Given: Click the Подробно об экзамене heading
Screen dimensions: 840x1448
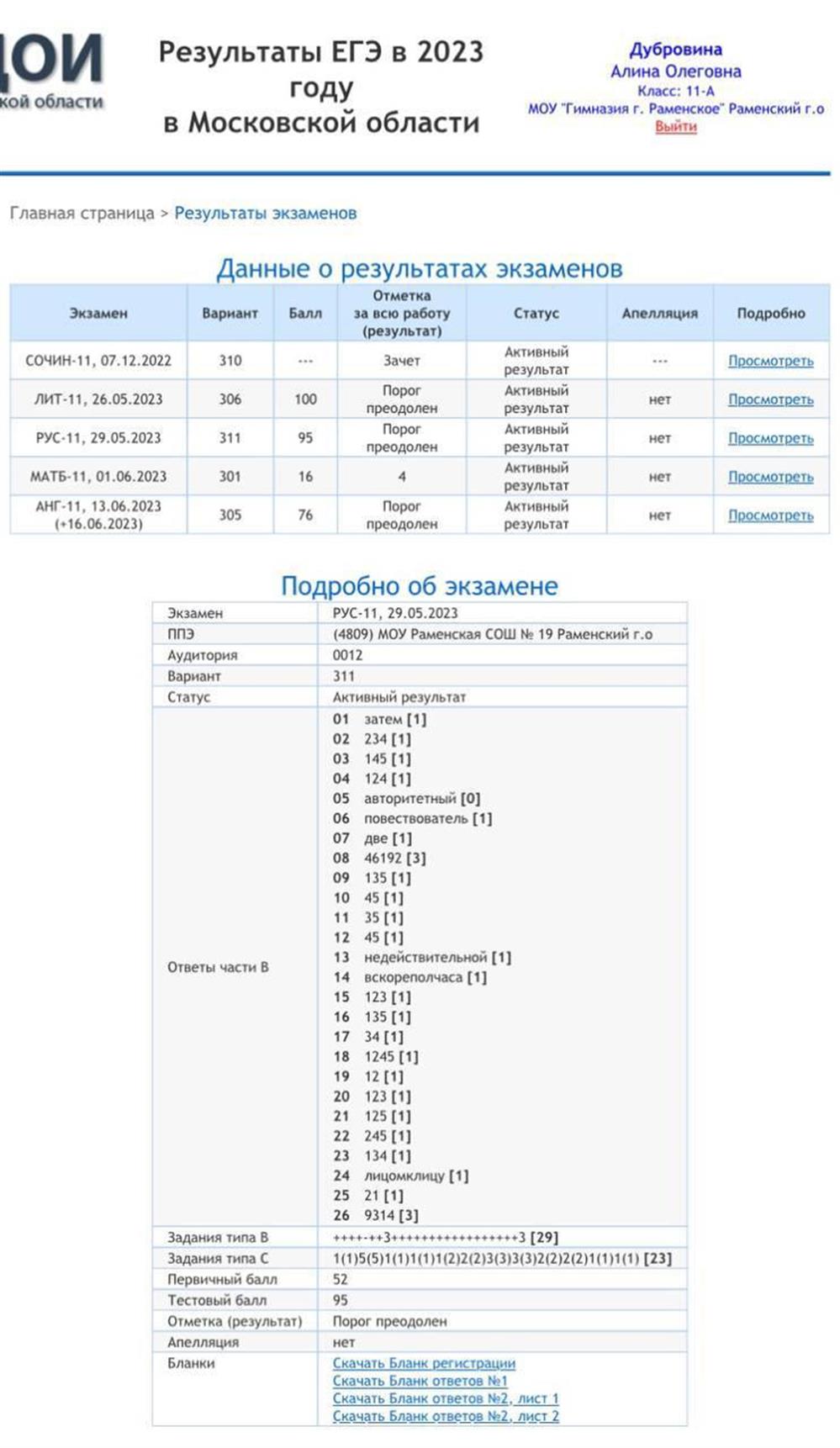Looking at the screenshot, I should coord(420,585).
